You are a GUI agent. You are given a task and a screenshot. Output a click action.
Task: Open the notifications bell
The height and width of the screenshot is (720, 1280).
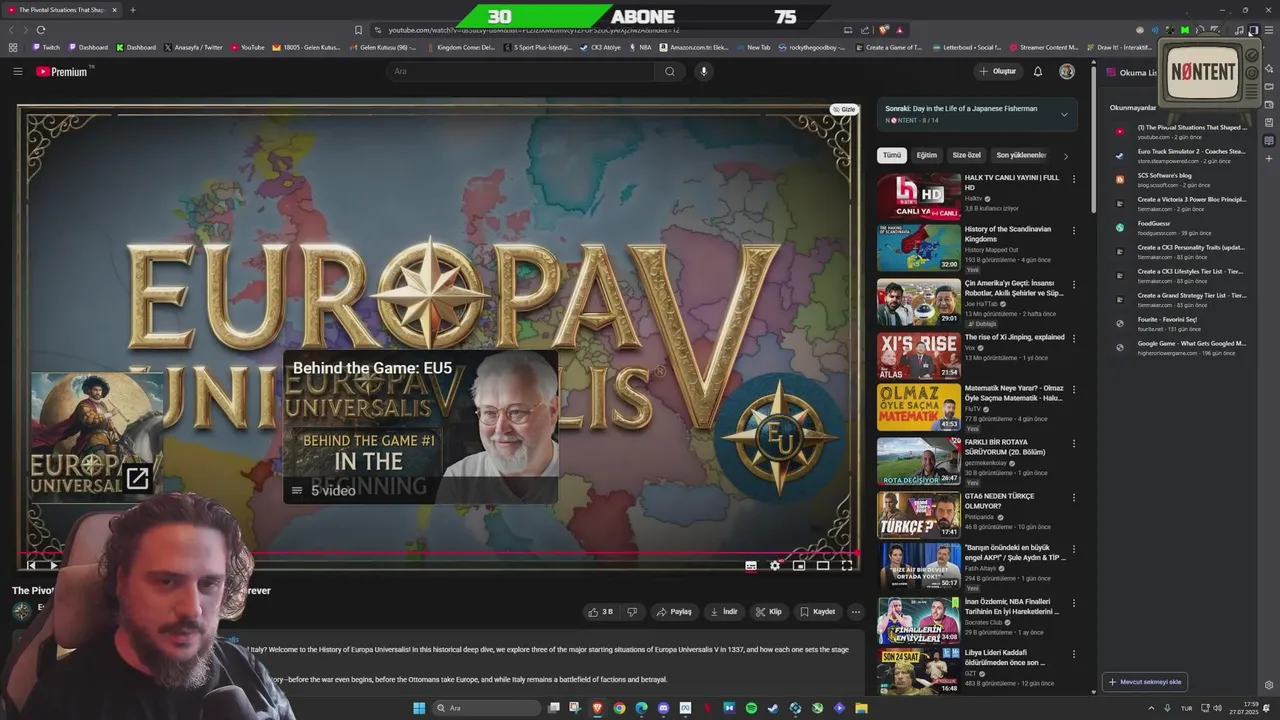pyautogui.click(x=1038, y=71)
